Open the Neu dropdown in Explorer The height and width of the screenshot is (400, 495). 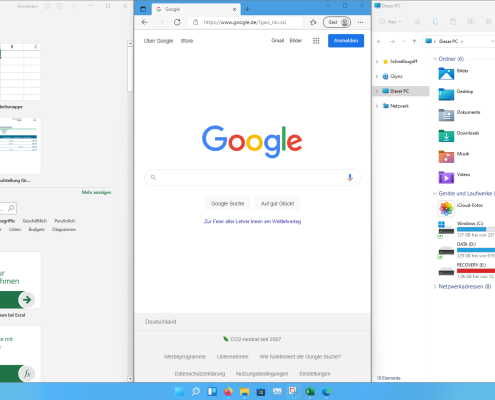pos(390,22)
